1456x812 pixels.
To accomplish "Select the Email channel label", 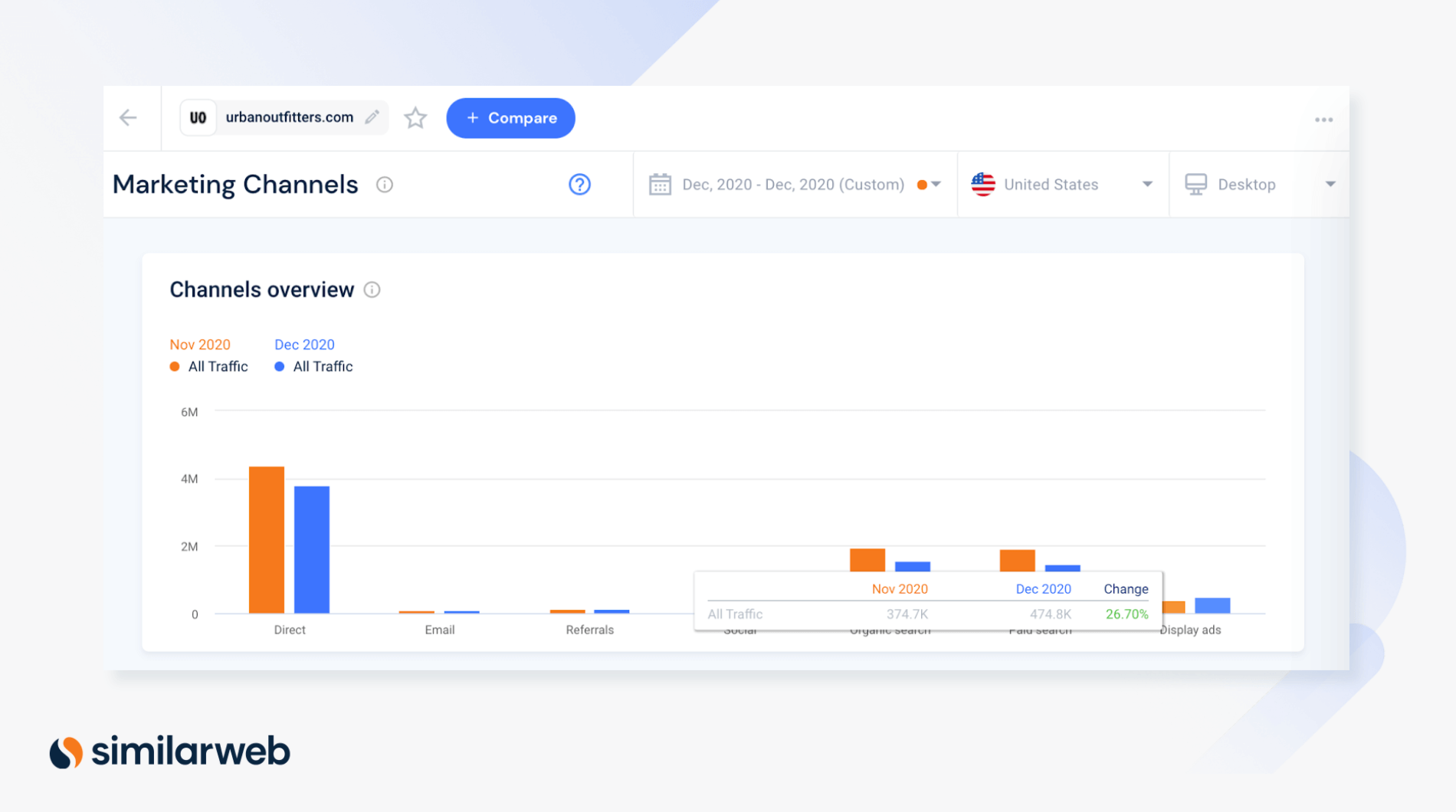I will 440,630.
